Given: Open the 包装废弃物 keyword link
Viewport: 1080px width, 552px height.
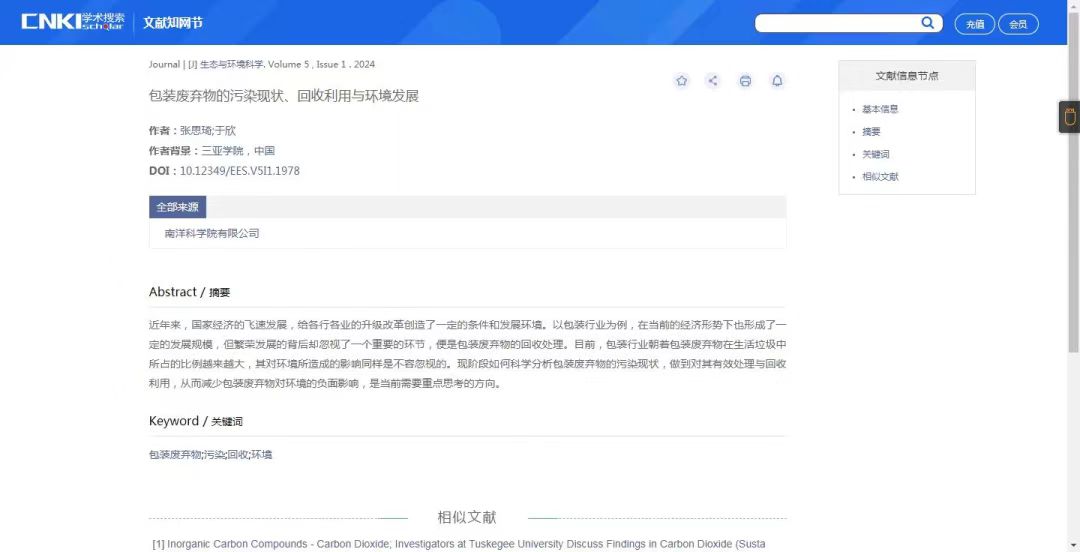Looking at the screenshot, I should (175, 455).
